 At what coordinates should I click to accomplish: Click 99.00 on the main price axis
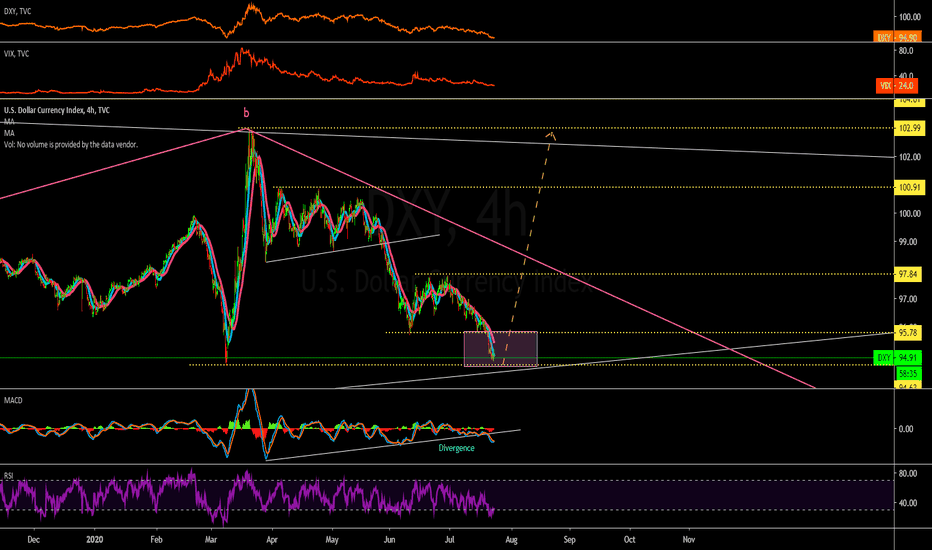(x=908, y=242)
